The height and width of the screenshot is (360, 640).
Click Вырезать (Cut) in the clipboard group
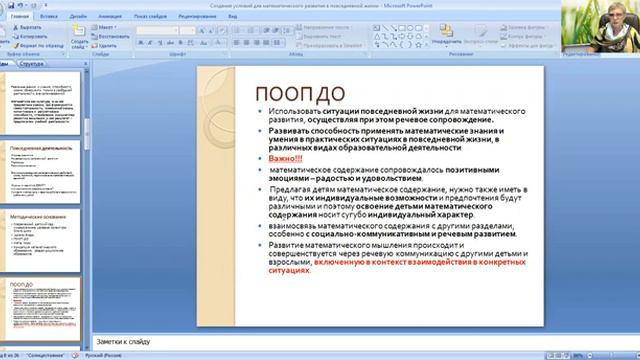27,27
